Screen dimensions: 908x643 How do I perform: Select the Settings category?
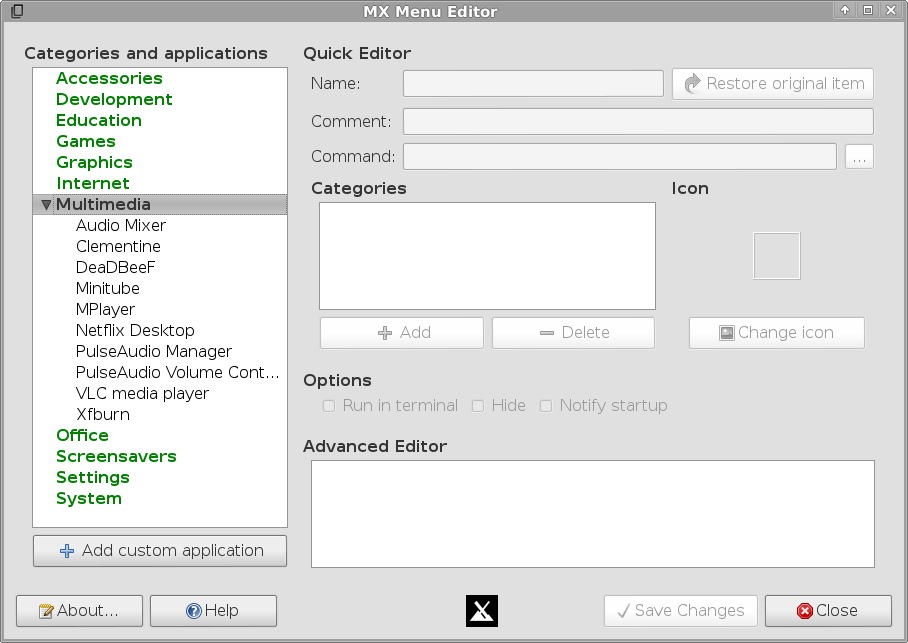coord(93,477)
